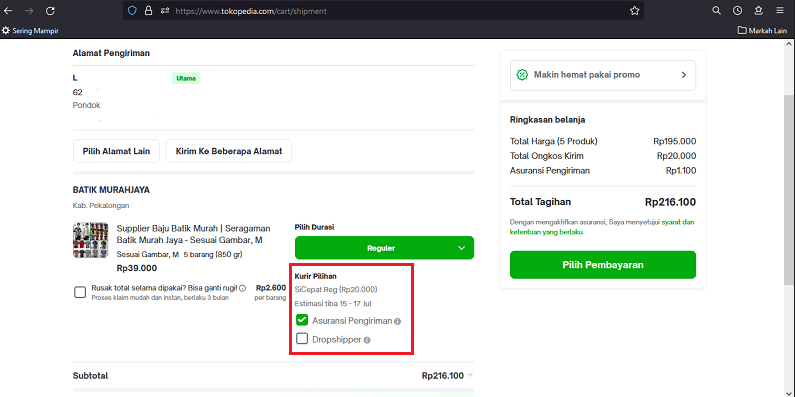795x397 pixels.
Task: Open the browser extensions icon
Action: point(758,11)
